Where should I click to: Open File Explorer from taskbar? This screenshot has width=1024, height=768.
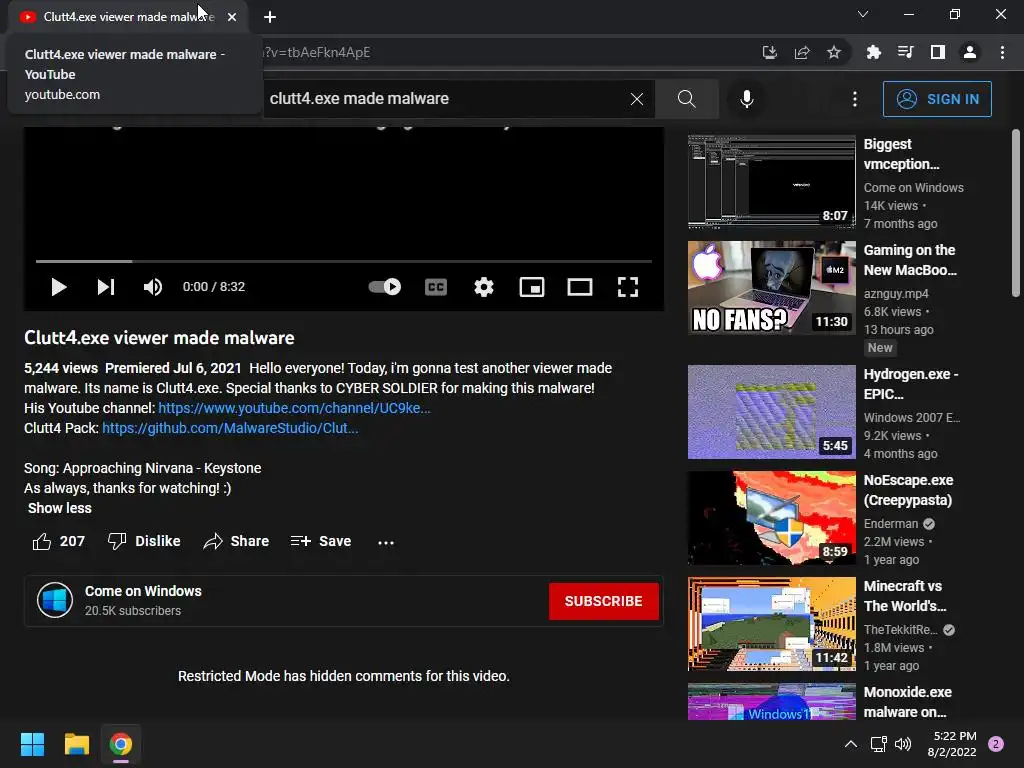pyautogui.click(x=76, y=744)
